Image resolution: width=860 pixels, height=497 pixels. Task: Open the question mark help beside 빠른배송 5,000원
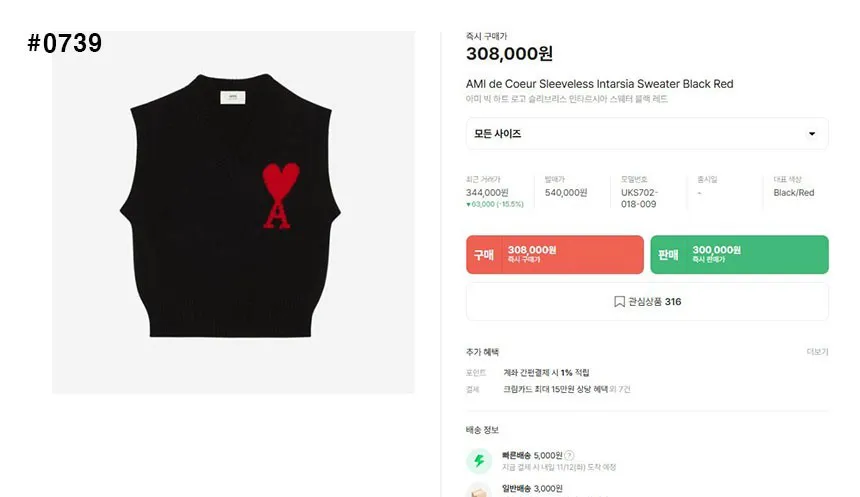pyautogui.click(x=569, y=455)
